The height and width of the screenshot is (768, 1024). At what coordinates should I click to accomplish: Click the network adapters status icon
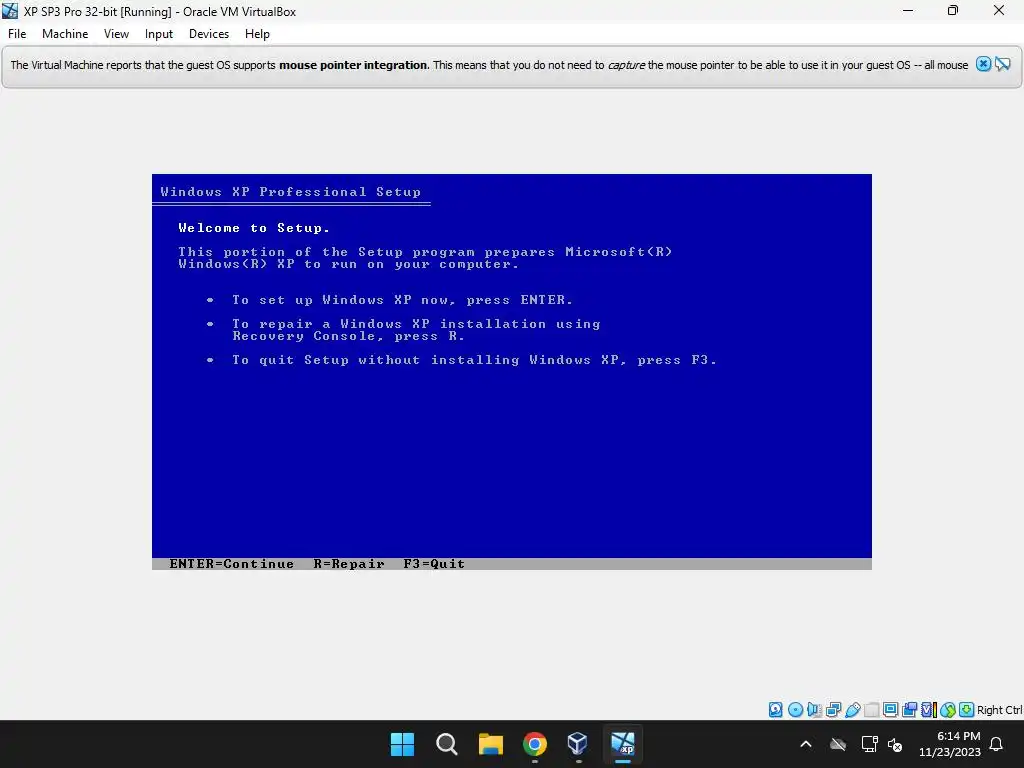833,709
